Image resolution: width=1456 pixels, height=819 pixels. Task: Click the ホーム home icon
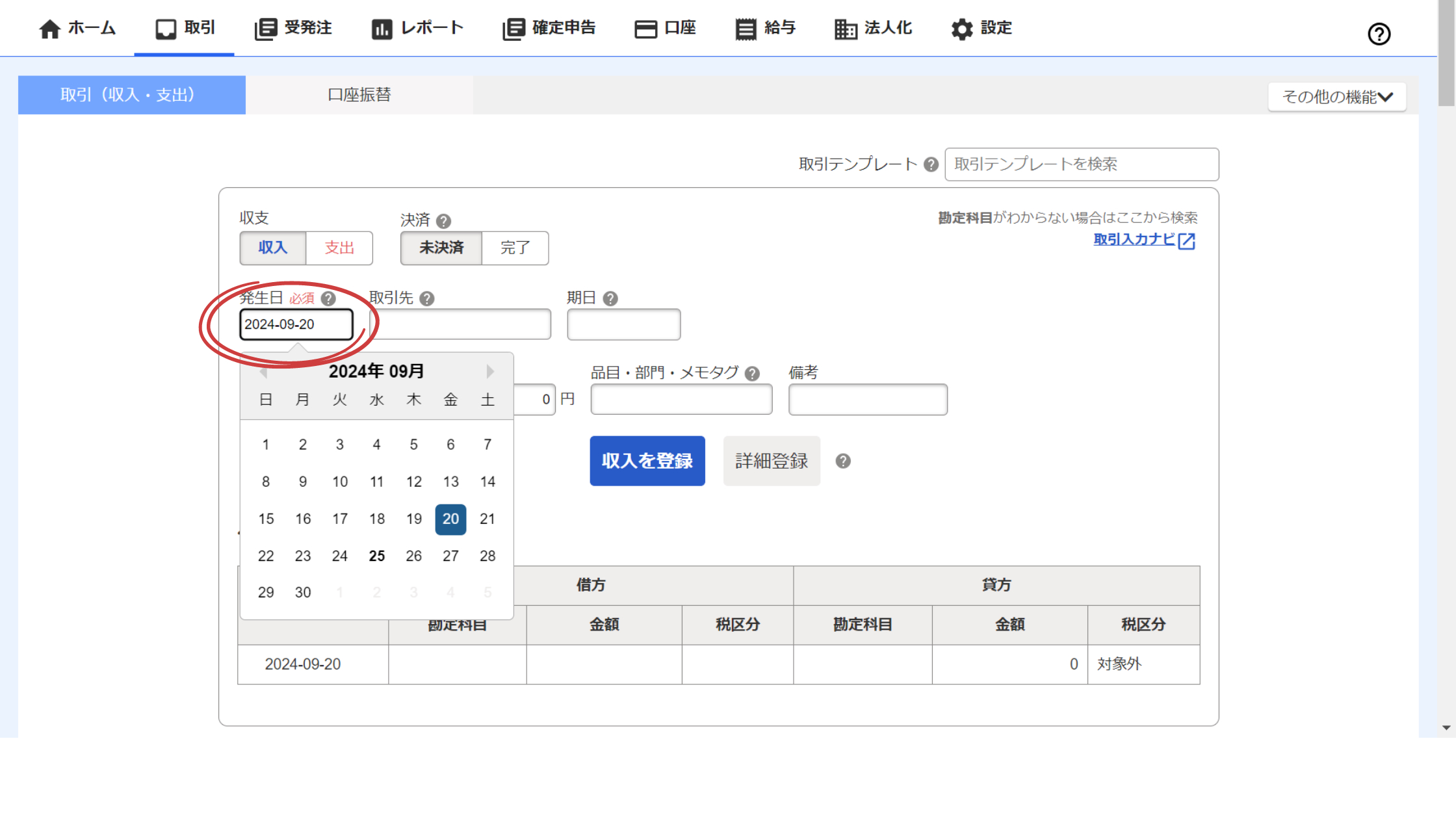point(49,28)
